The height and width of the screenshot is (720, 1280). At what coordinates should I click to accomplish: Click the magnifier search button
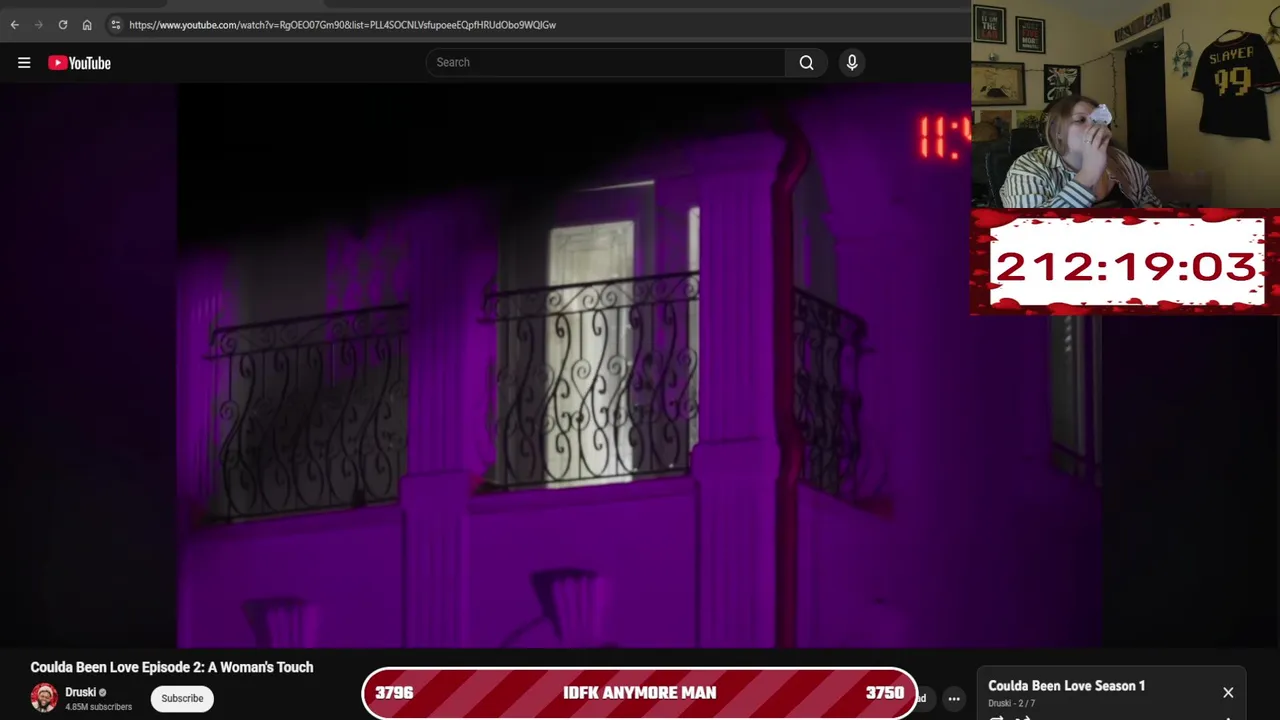pos(806,62)
